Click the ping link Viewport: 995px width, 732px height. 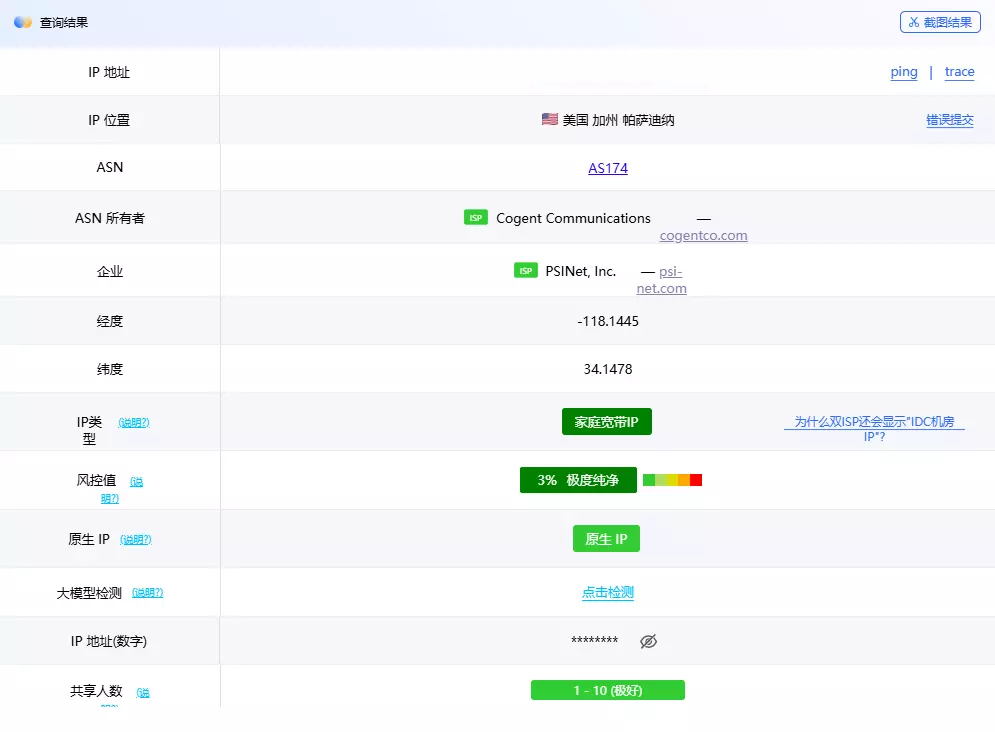coord(903,72)
